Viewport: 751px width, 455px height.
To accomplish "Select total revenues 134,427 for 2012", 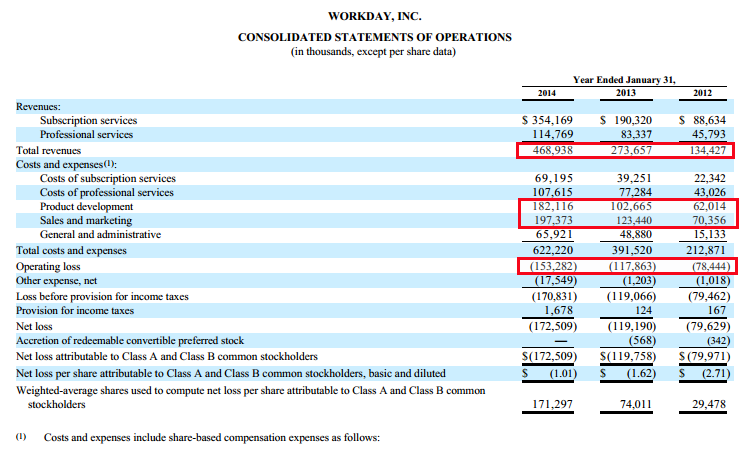I will pyautogui.click(x=708, y=150).
